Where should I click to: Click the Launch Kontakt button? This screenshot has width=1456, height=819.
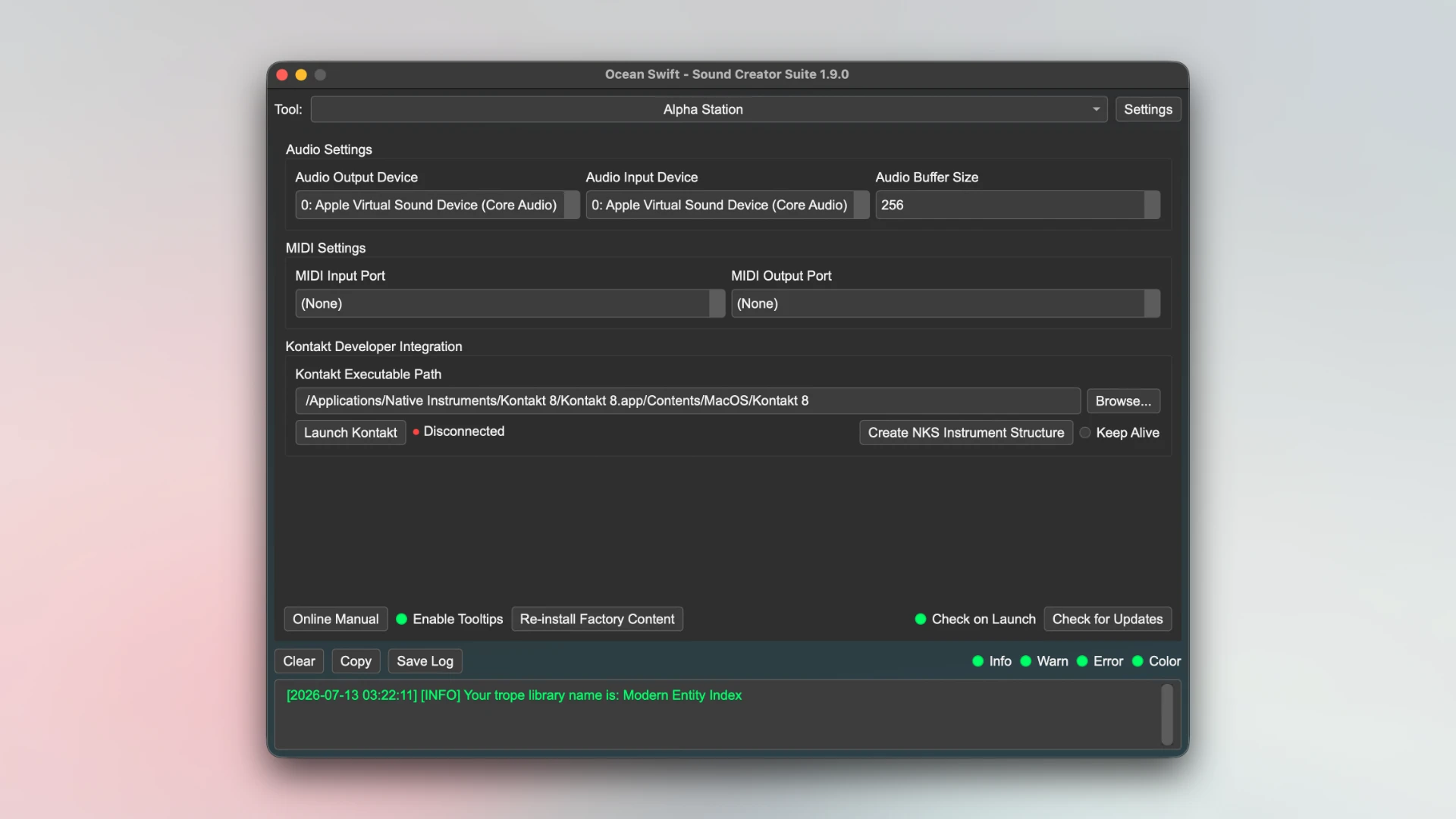(x=350, y=432)
